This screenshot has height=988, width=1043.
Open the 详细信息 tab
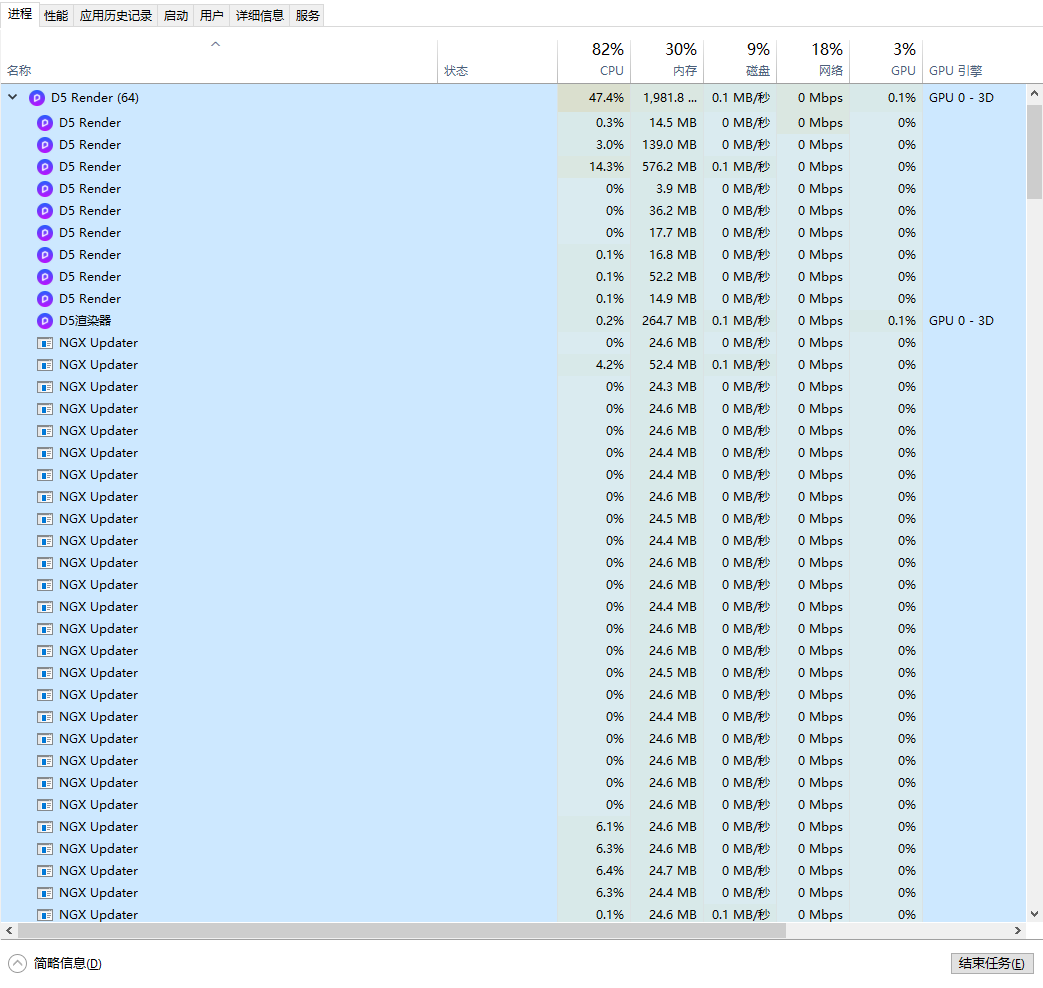(x=260, y=15)
